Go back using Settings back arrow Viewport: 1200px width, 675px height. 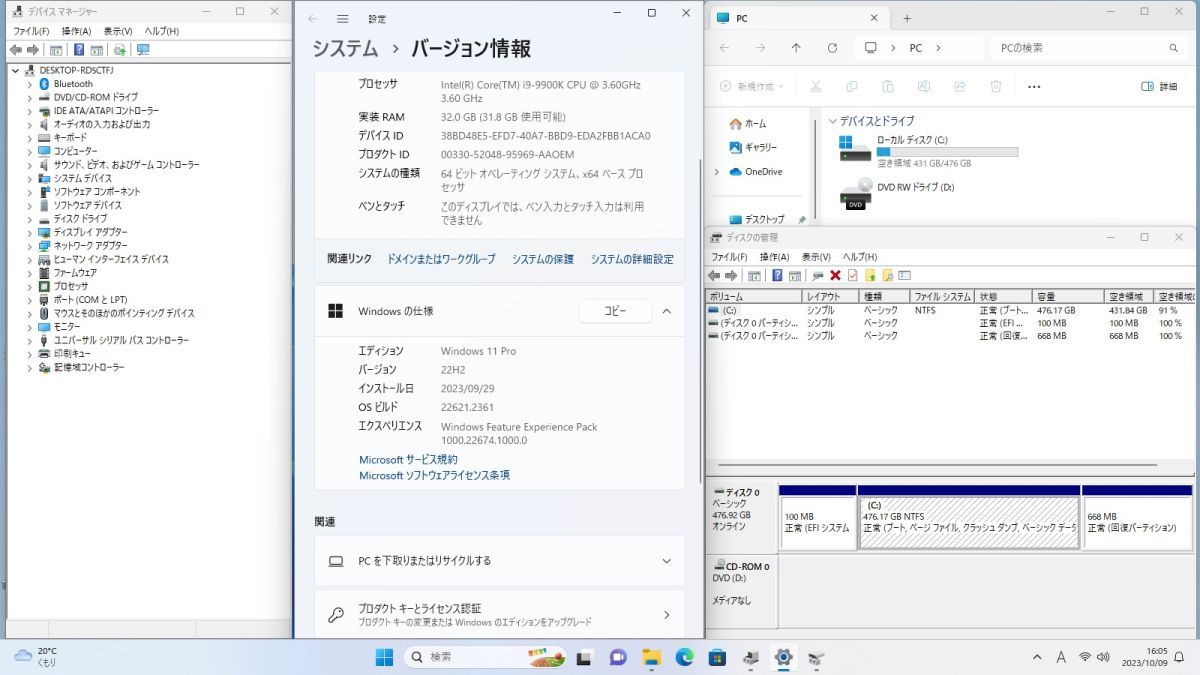pos(313,19)
